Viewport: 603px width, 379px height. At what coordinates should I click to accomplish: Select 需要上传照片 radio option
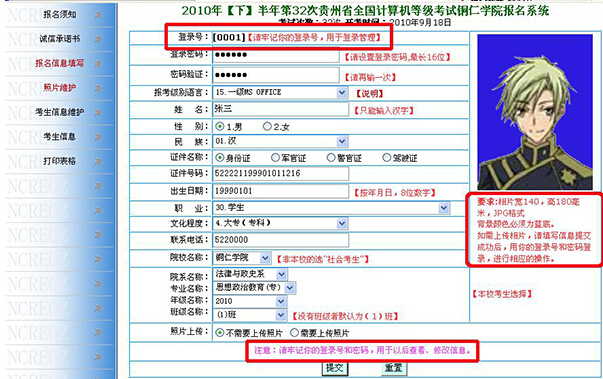pyautogui.click(x=295, y=332)
